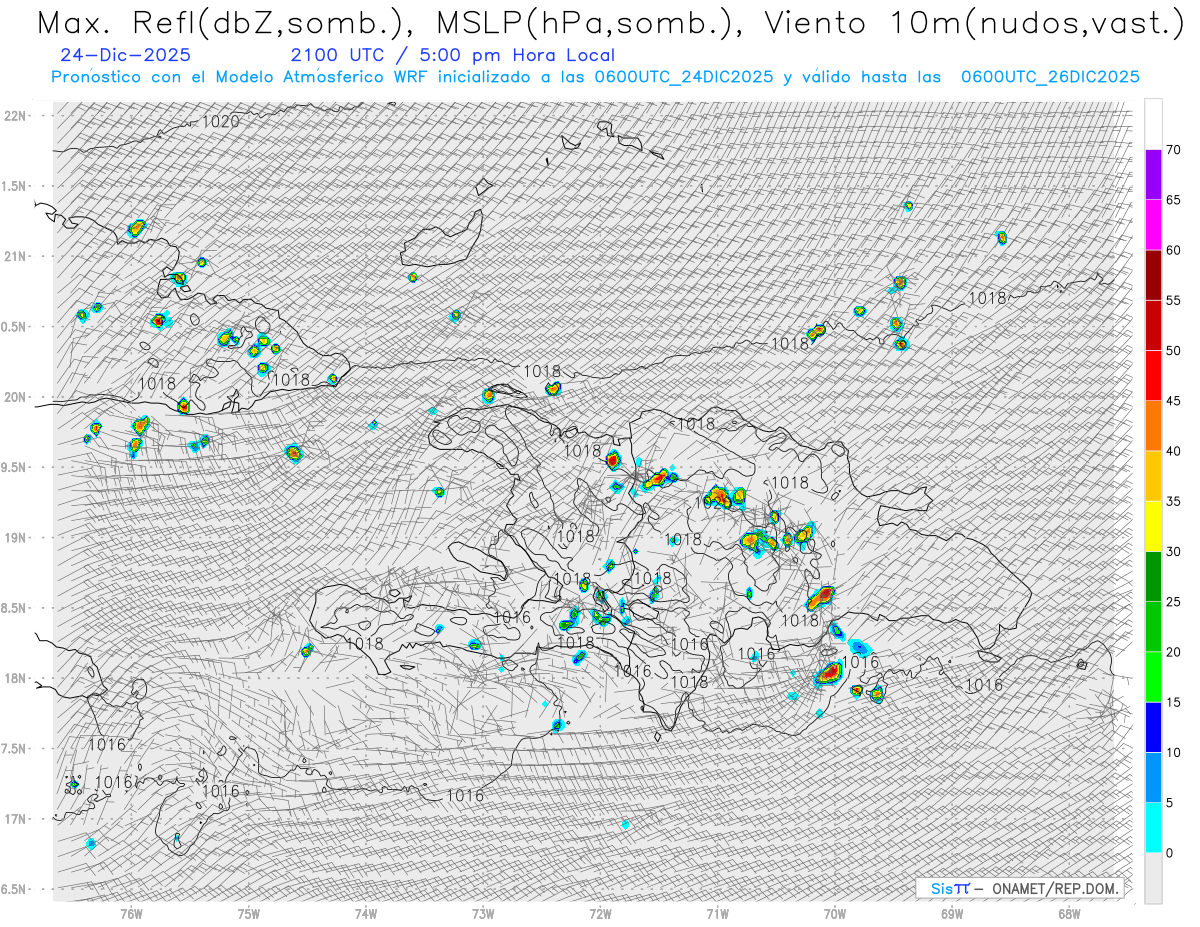Click the cyan 0-5 dBZ colorbar band
This screenshot has width=1200, height=927.
(x=1153, y=828)
